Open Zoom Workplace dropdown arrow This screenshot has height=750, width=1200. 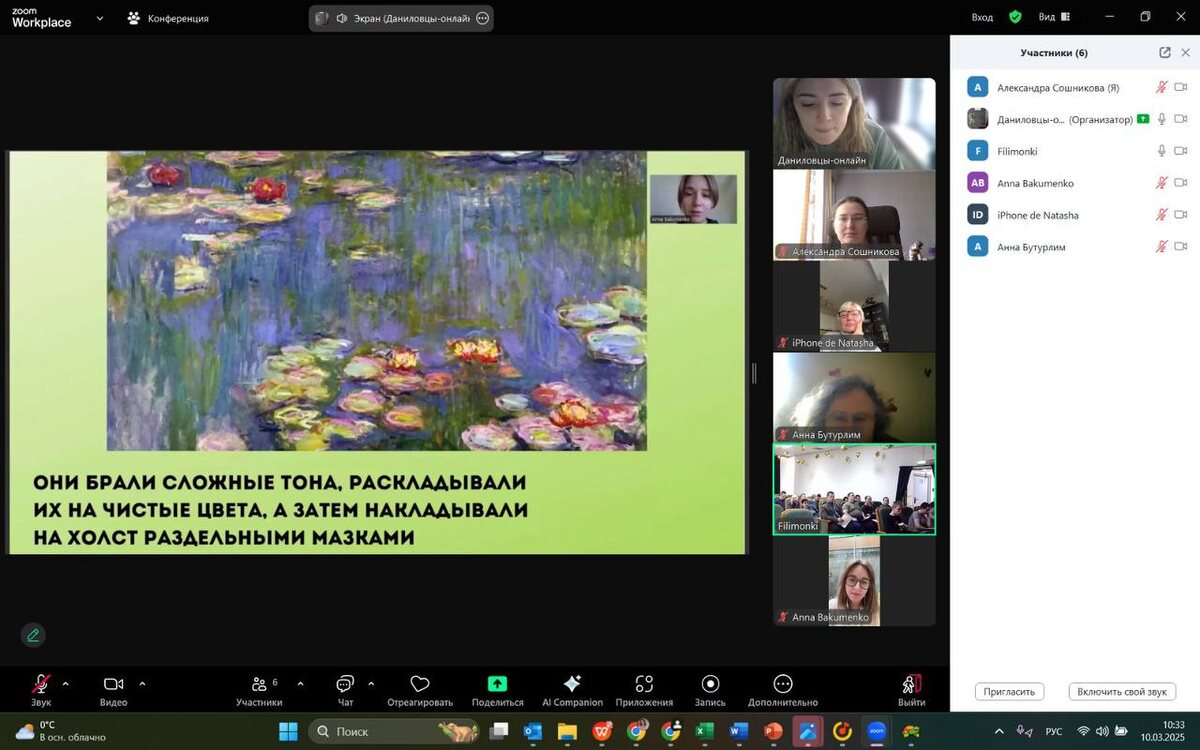point(99,18)
